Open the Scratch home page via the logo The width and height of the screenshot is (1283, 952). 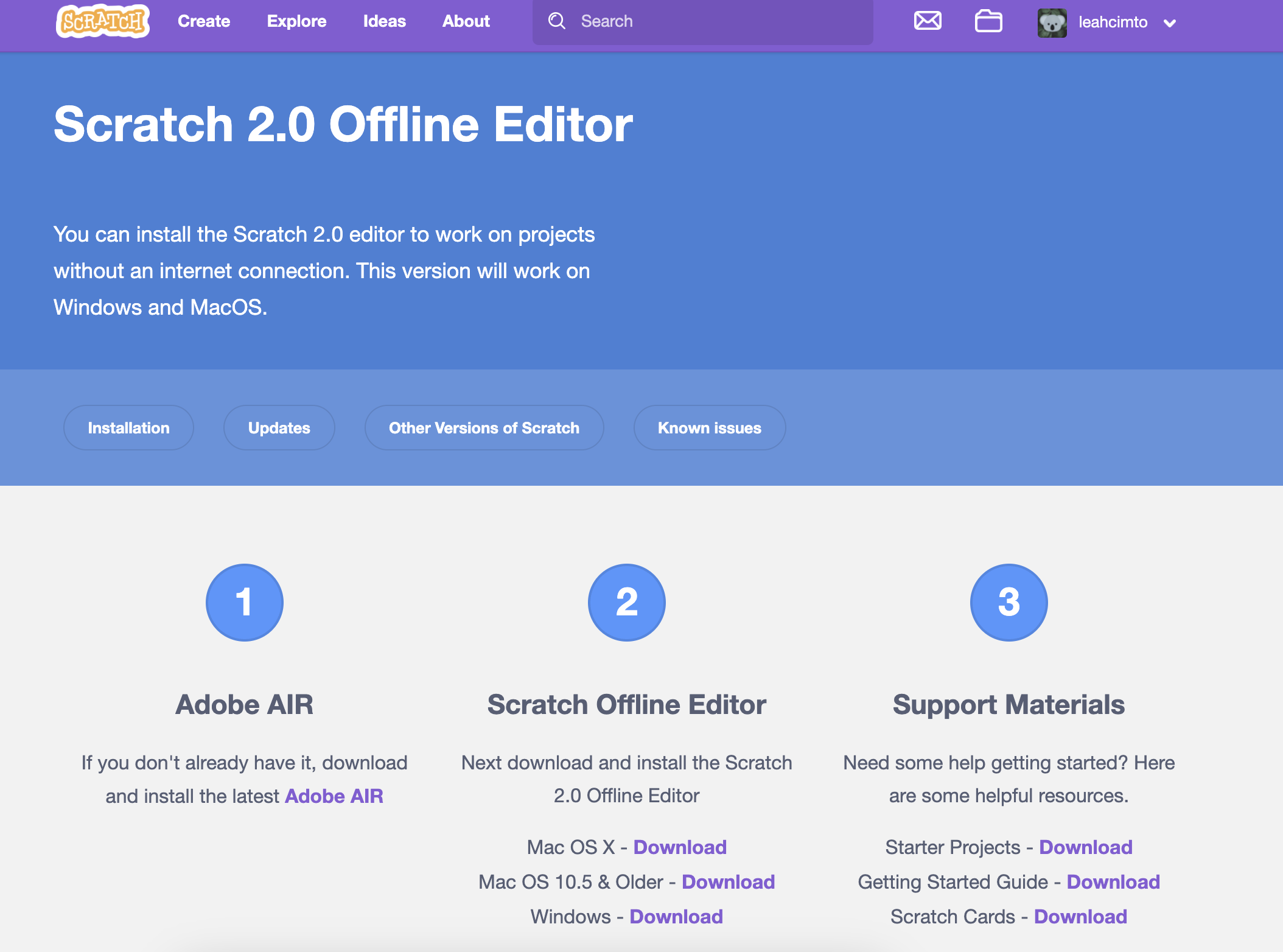click(x=102, y=22)
